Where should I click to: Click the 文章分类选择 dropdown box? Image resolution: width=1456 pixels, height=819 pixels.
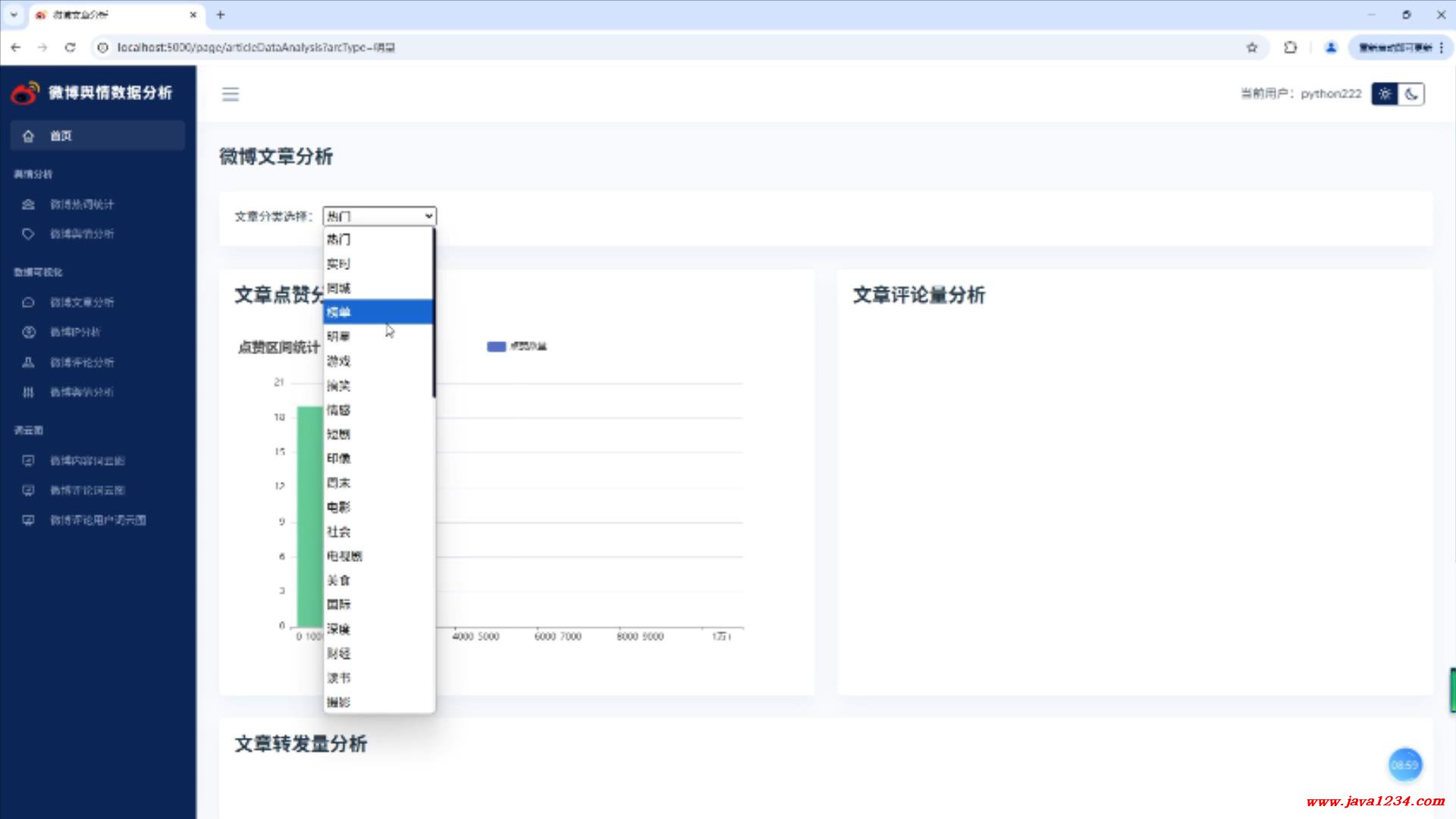(379, 216)
